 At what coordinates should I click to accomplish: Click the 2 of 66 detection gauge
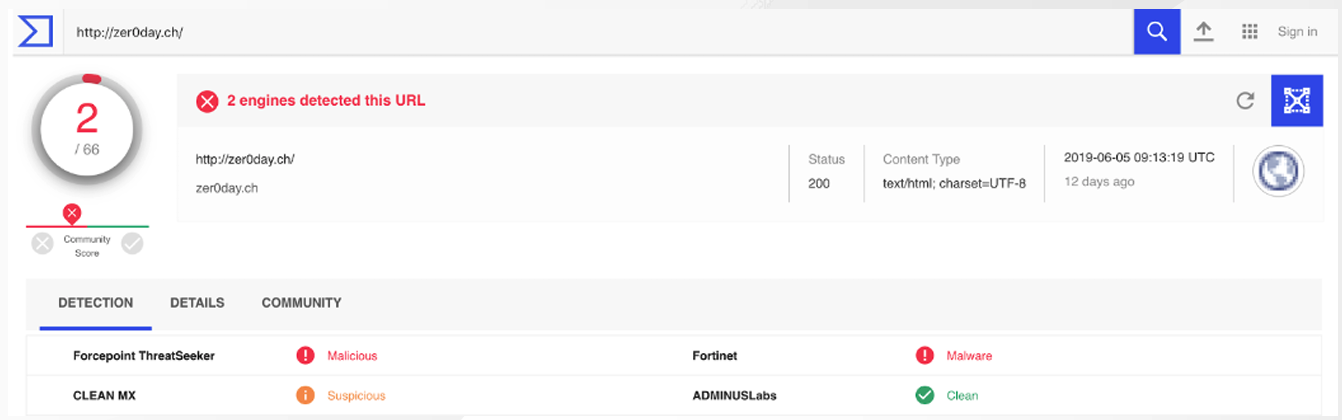pyautogui.click(x=87, y=128)
